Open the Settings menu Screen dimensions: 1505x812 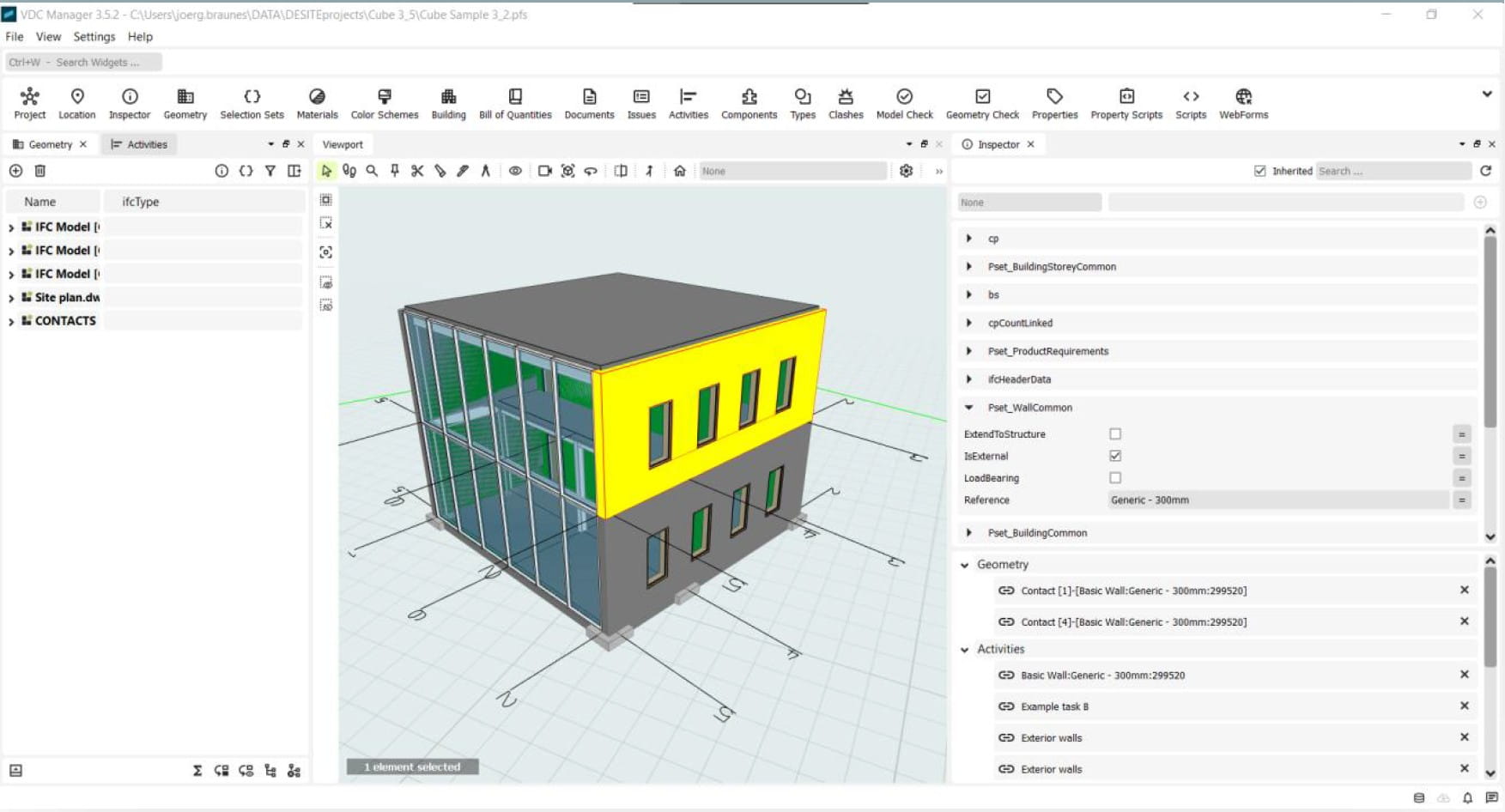[94, 37]
